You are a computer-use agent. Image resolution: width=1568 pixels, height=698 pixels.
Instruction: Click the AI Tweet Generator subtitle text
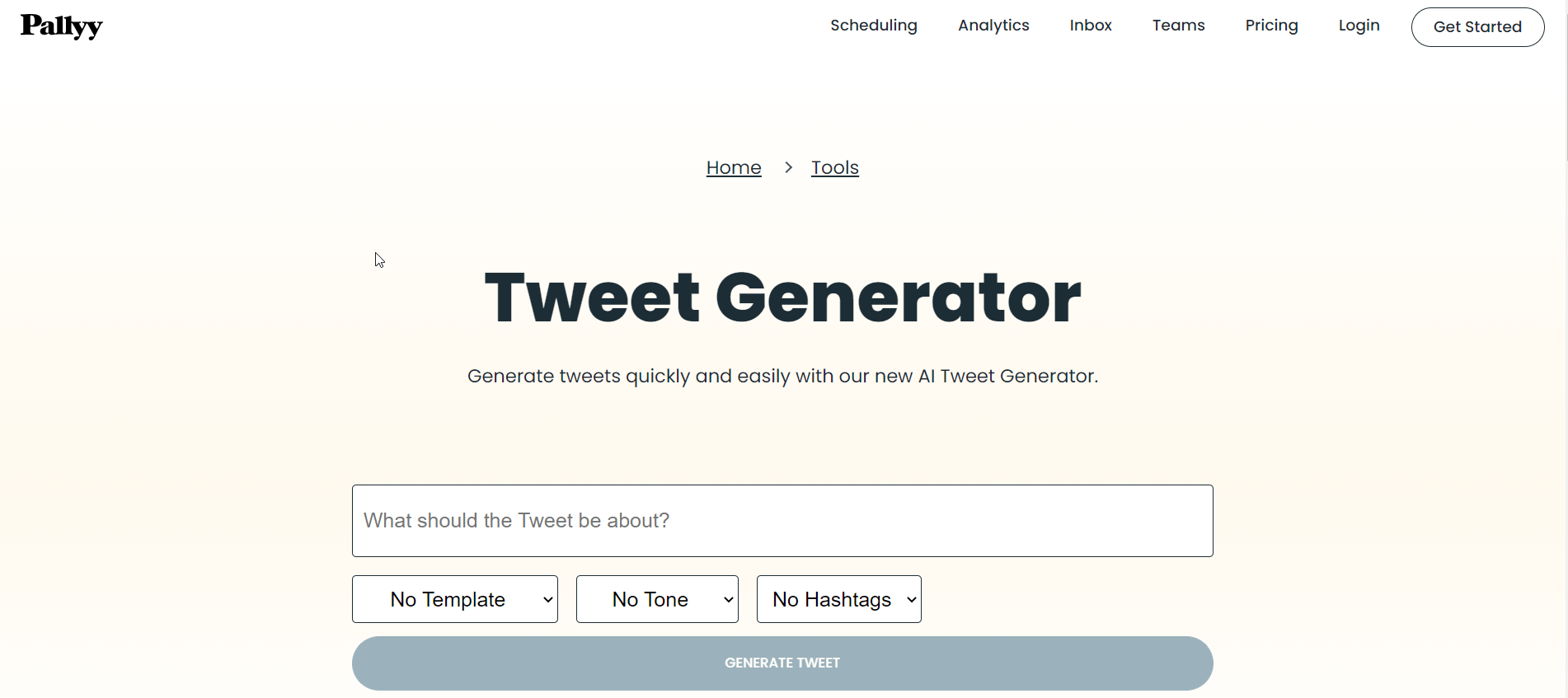(x=782, y=376)
